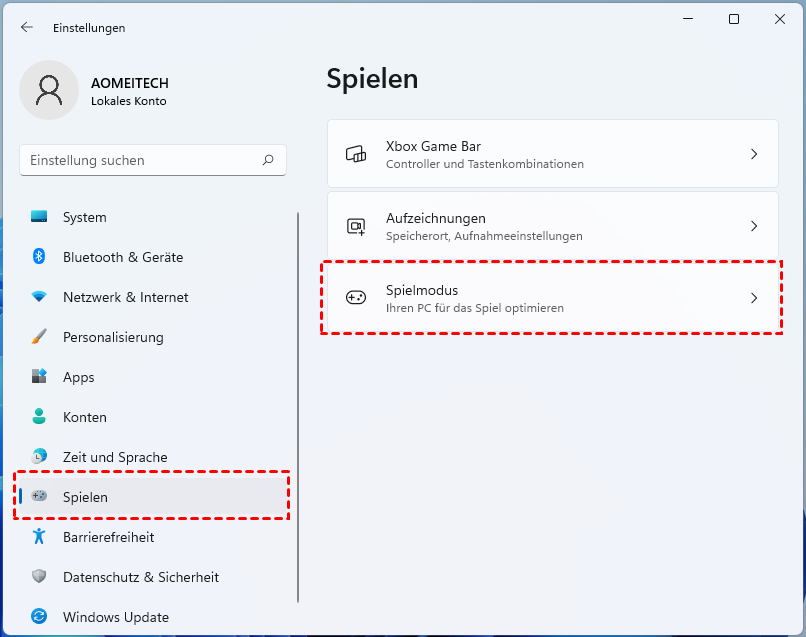This screenshot has height=637, width=806.
Task: Click the Windows Update refresh icon
Action: click(40, 617)
